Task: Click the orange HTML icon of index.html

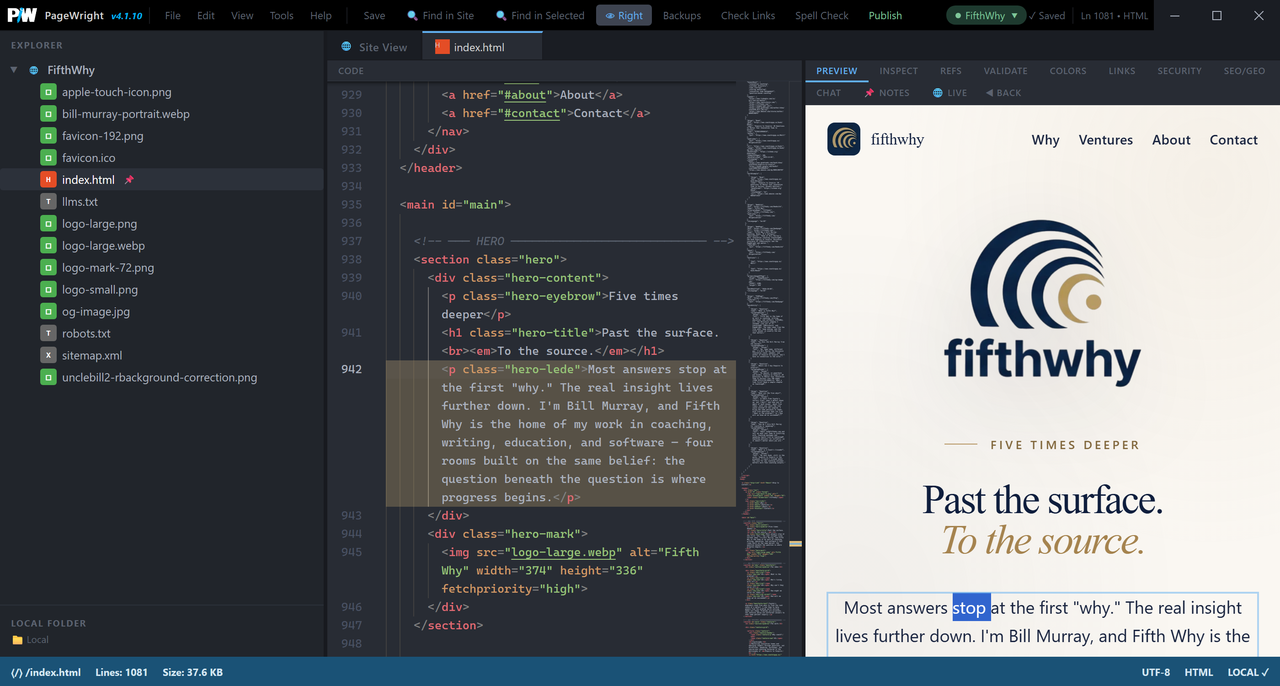Action: click(48, 180)
